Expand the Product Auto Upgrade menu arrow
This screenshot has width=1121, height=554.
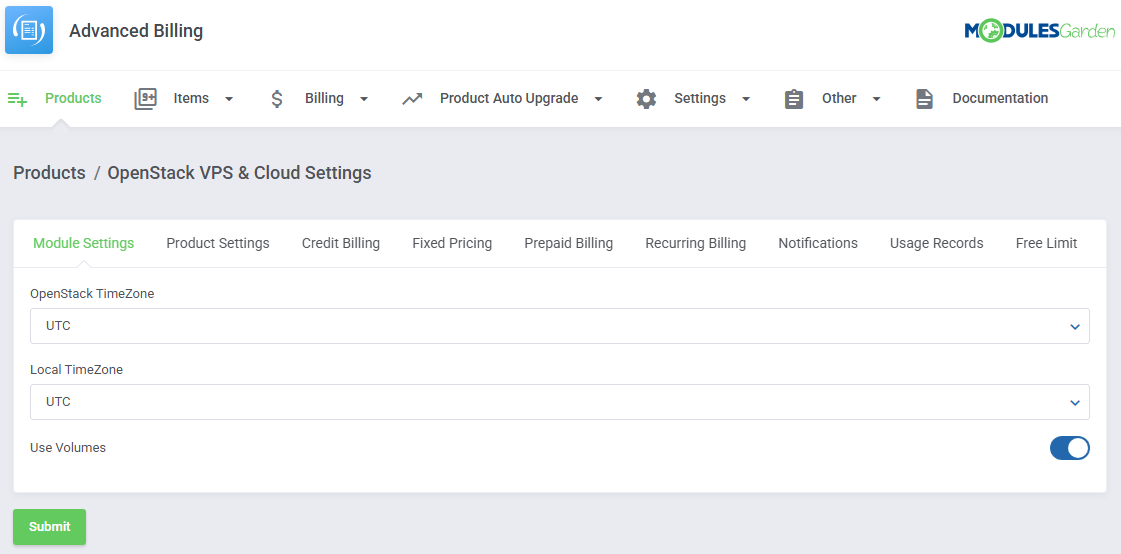(598, 99)
